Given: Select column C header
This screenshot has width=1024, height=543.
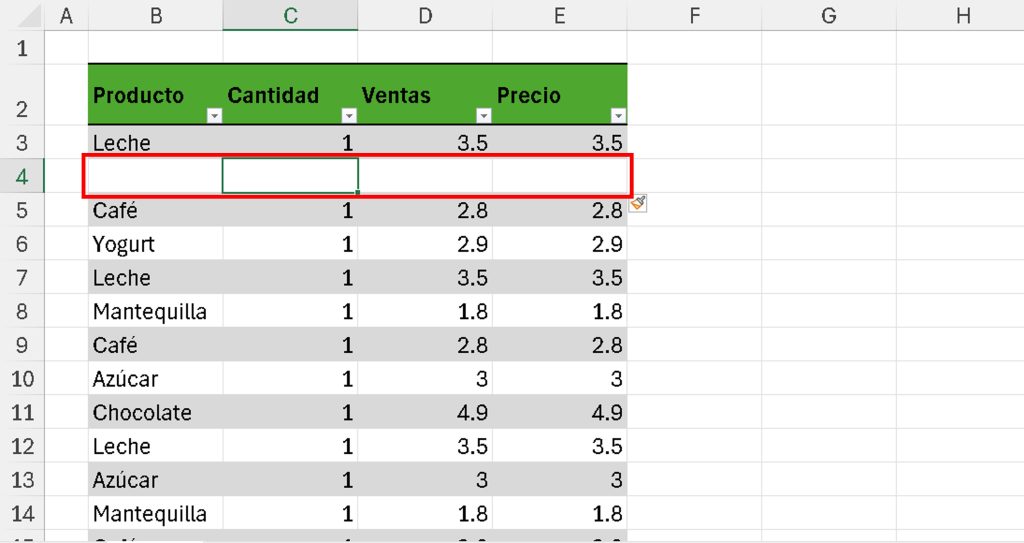Looking at the screenshot, I should point(290,15).
